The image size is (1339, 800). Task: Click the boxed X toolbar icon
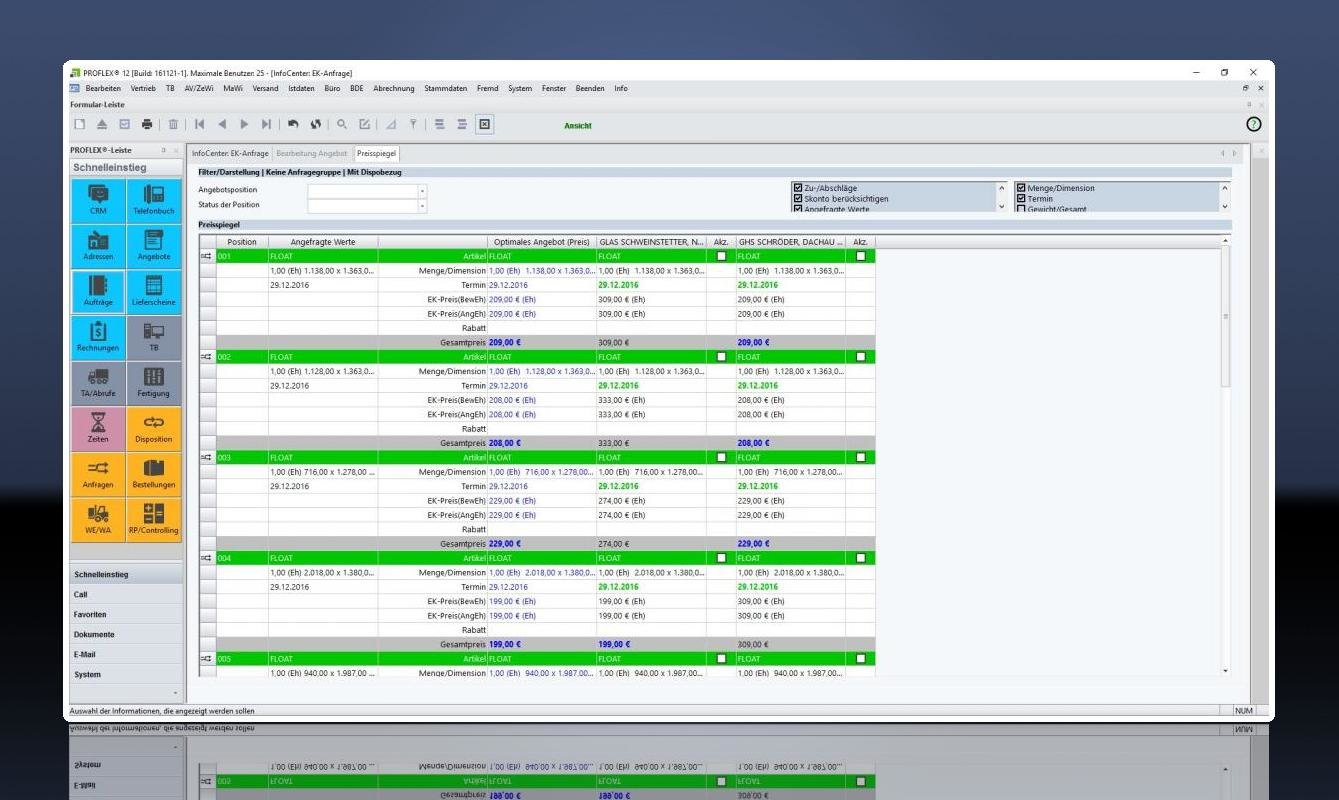[x=485, y=124]
